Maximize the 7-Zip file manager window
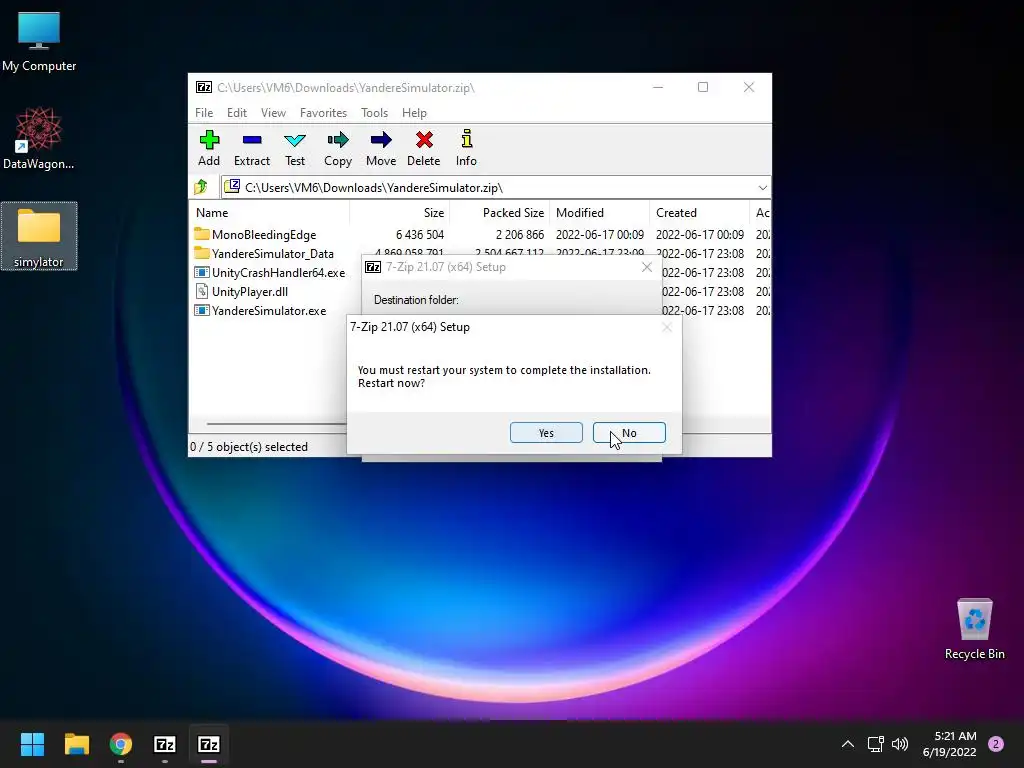The image size is (1024, 768). point(703,87)
